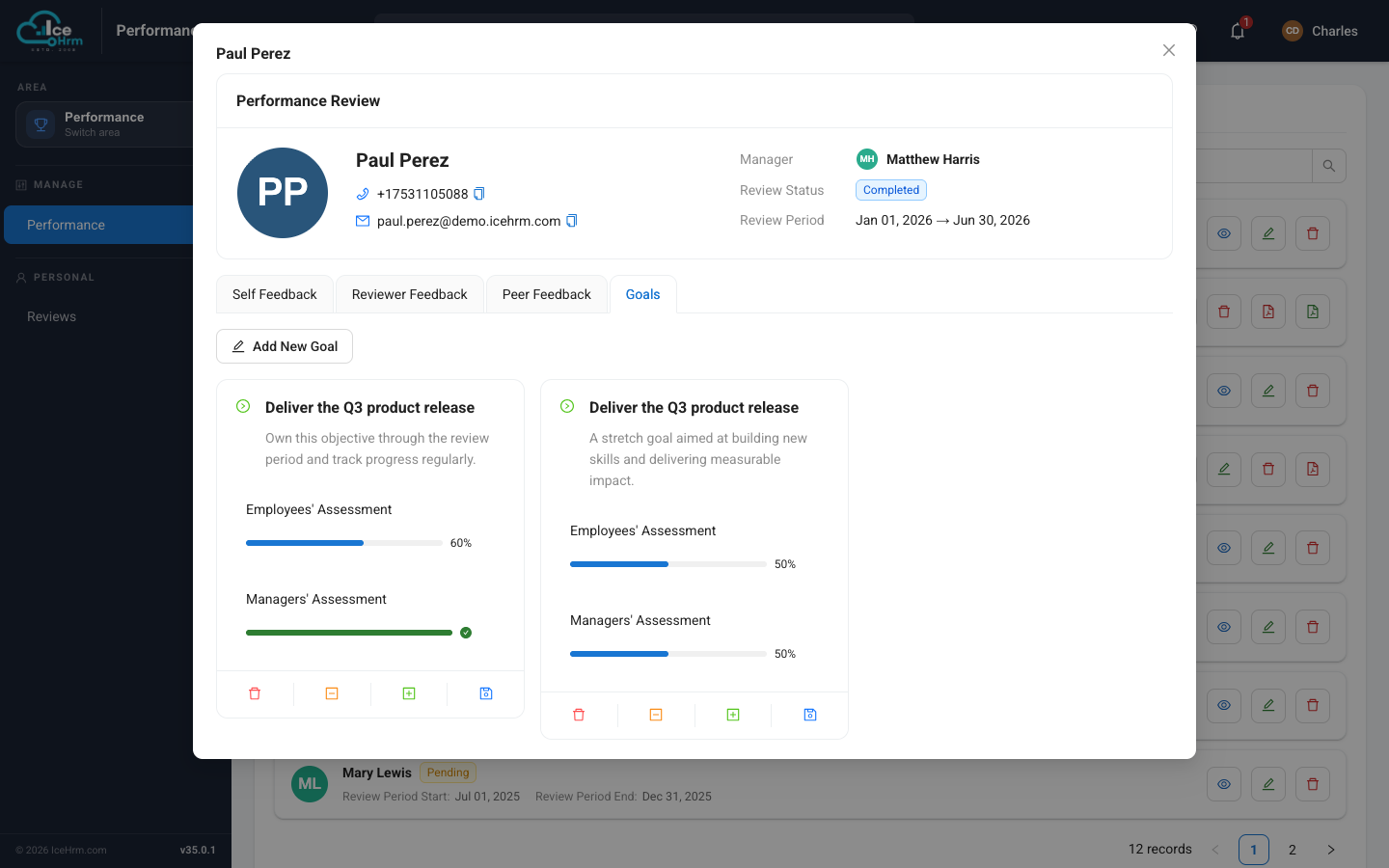
Task: Open the Charles user menu
Action: 1320,31
